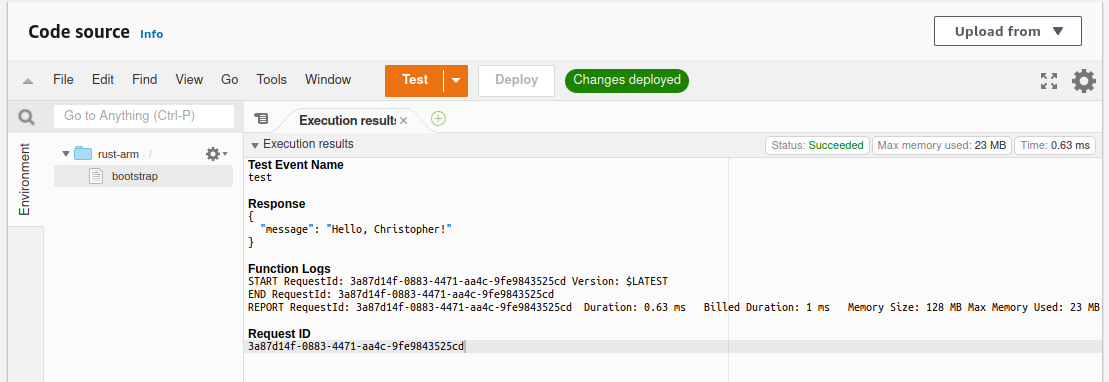Image resolution: width=1109 pixels, height=382 pixels.
Task: Toggle fullscreen editor mode icon
Action: (1049, 81)
